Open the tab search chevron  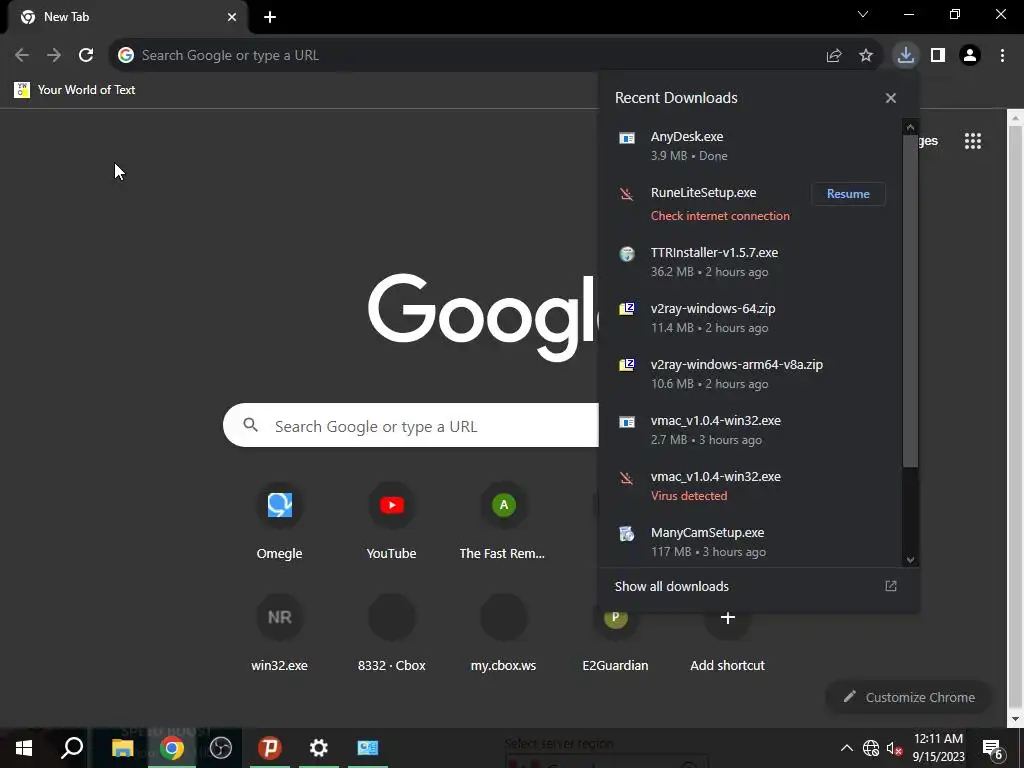point(863,14)
